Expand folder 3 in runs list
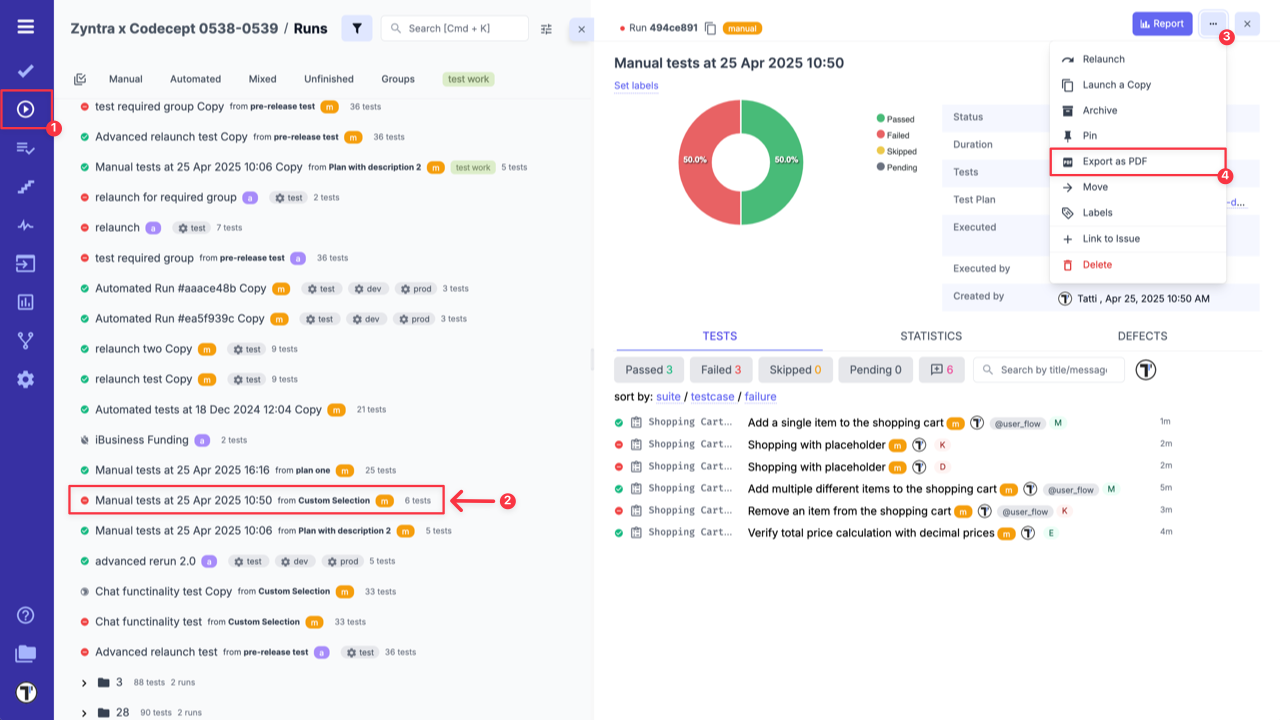Image resolution: width=1280 pixels, height=720 pixels. pyautogui.click(x=84, y=683)
